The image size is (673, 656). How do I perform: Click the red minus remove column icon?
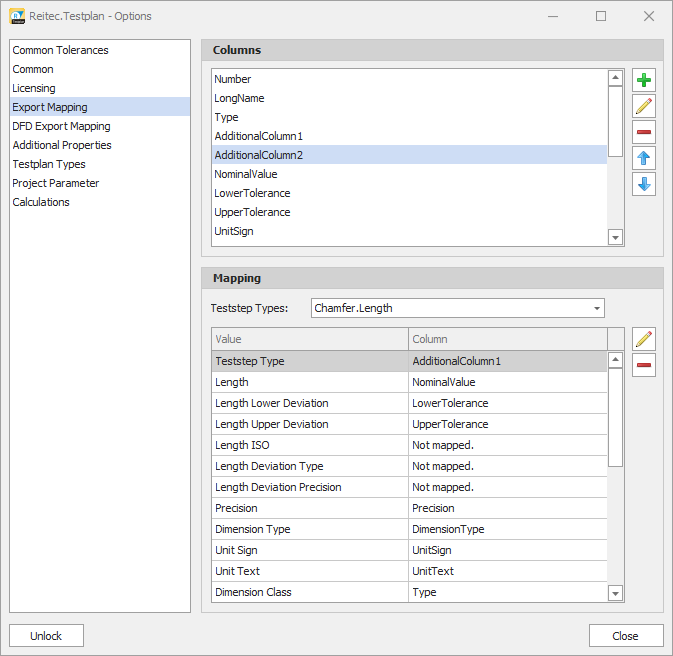coord(644,133)
